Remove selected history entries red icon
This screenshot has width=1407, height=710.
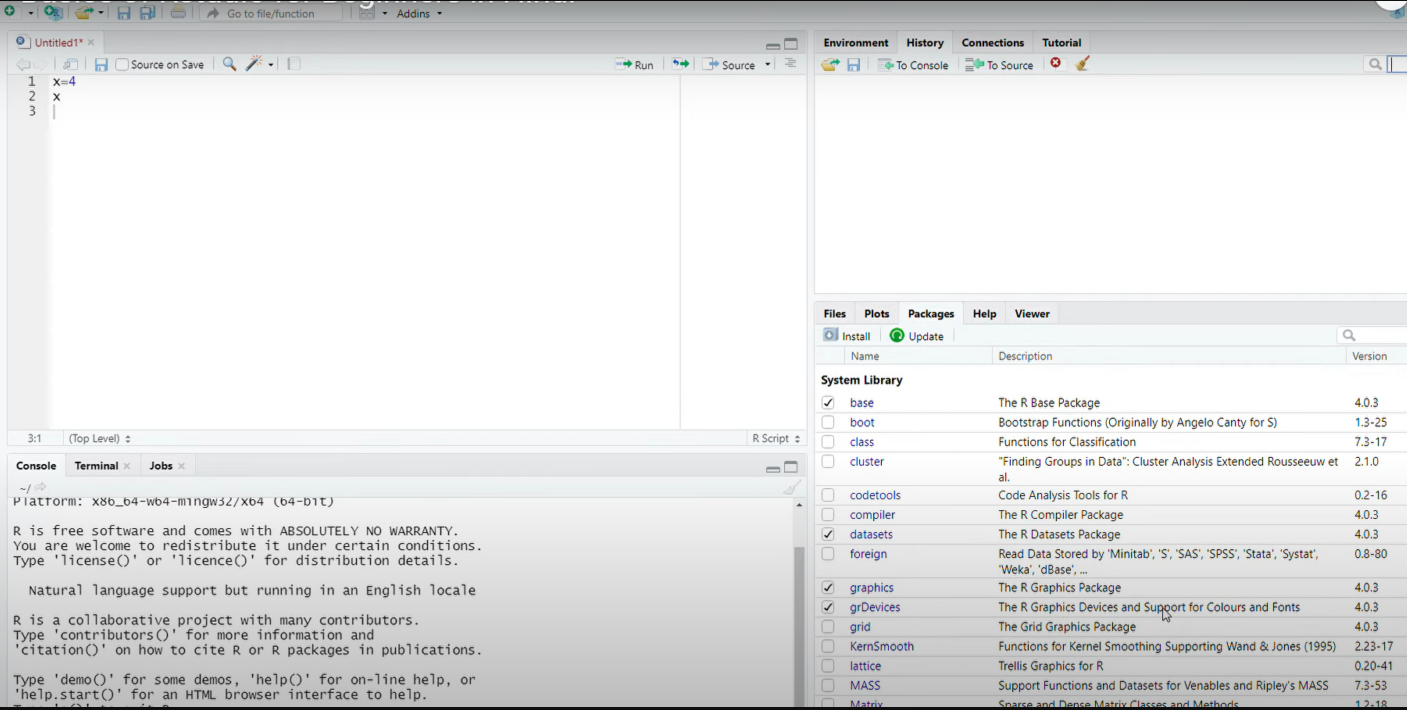(1055, 63)
